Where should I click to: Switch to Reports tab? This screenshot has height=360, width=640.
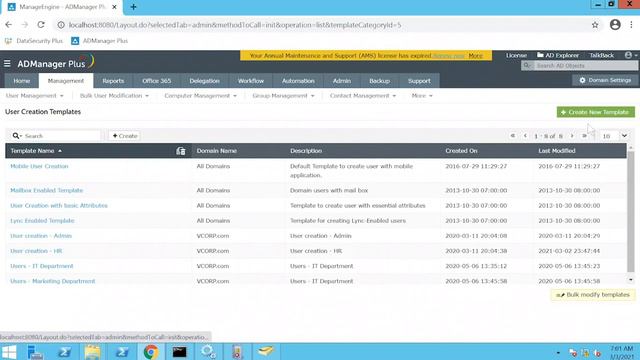pyautogui.click(x=113, y=81)
